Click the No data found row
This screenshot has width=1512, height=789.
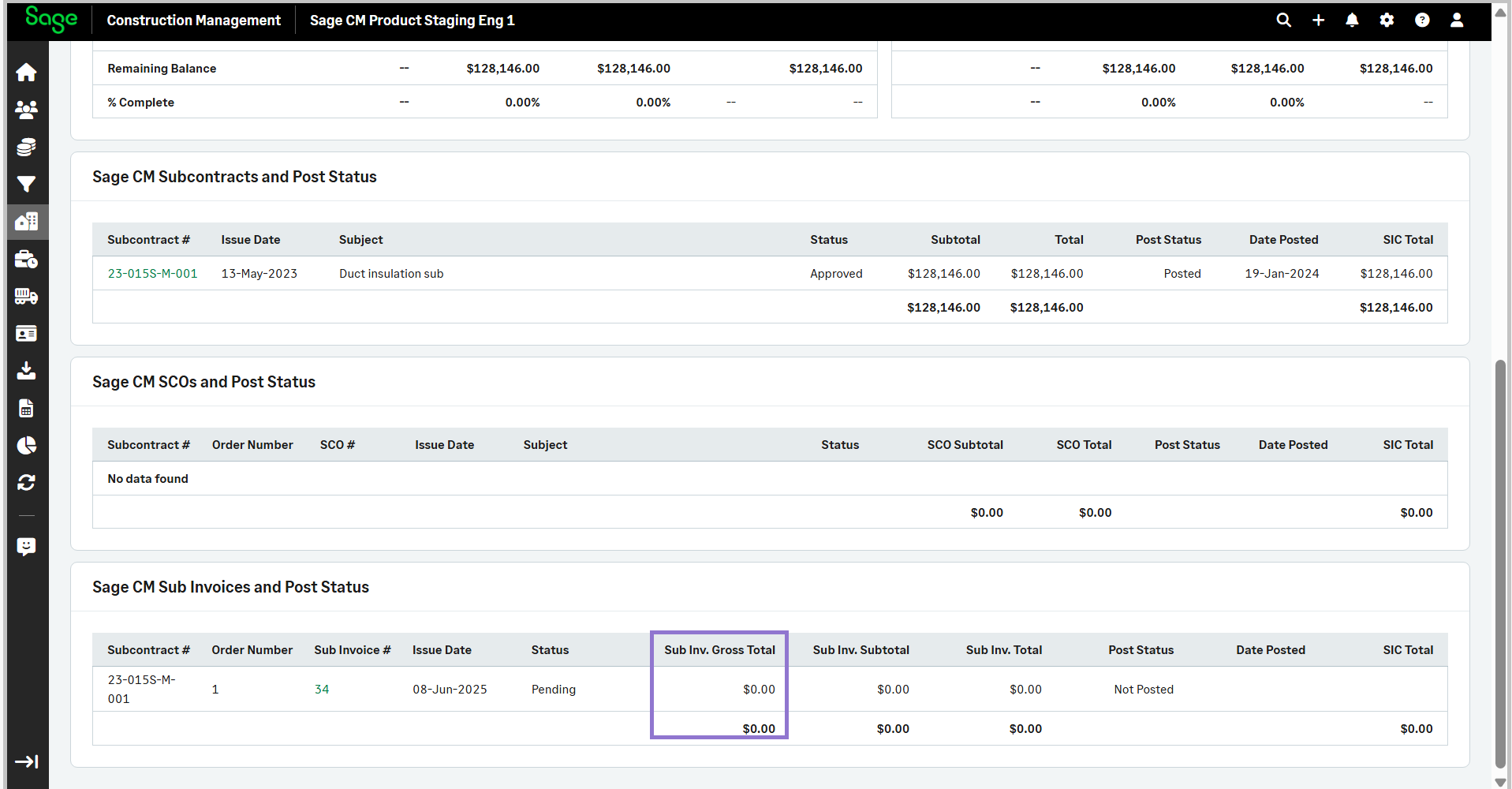tap(770, 479)
